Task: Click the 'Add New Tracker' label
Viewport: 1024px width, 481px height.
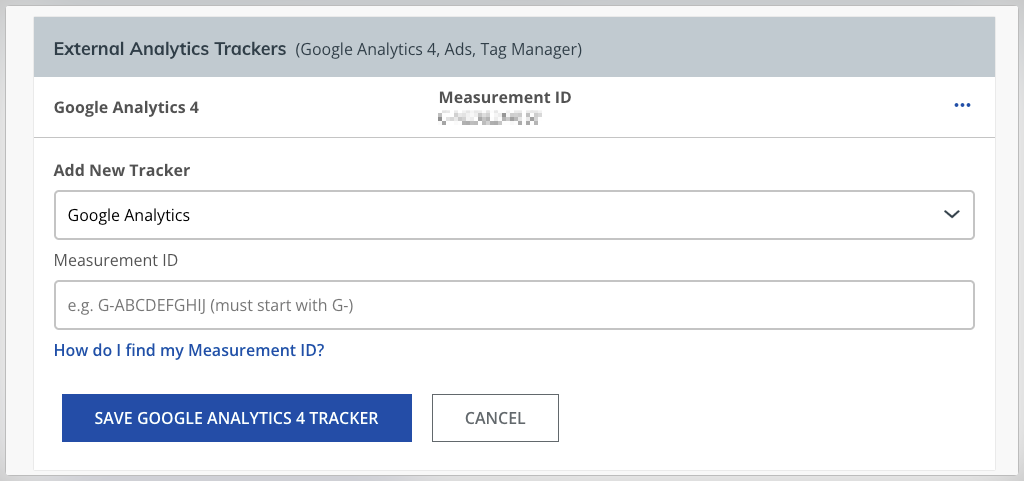Action: pos(121,170)
